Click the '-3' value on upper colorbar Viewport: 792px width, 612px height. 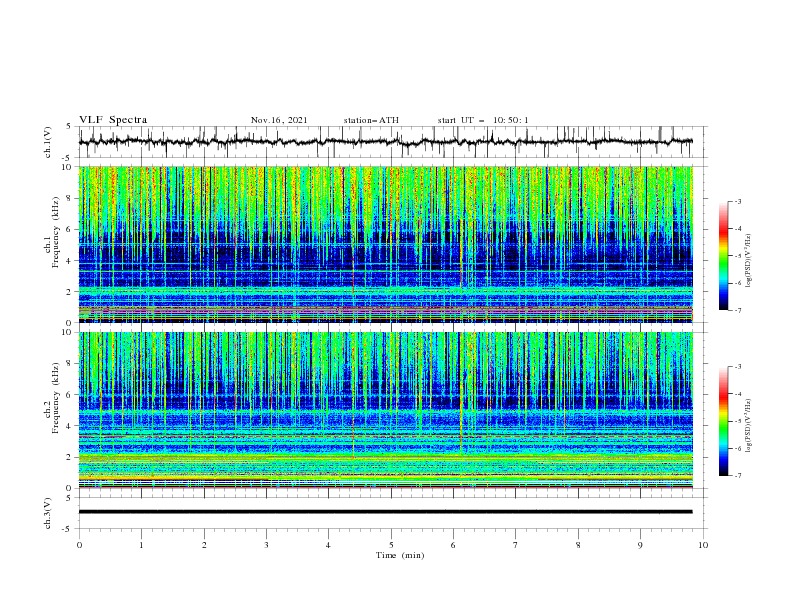[x=737, y=201]
